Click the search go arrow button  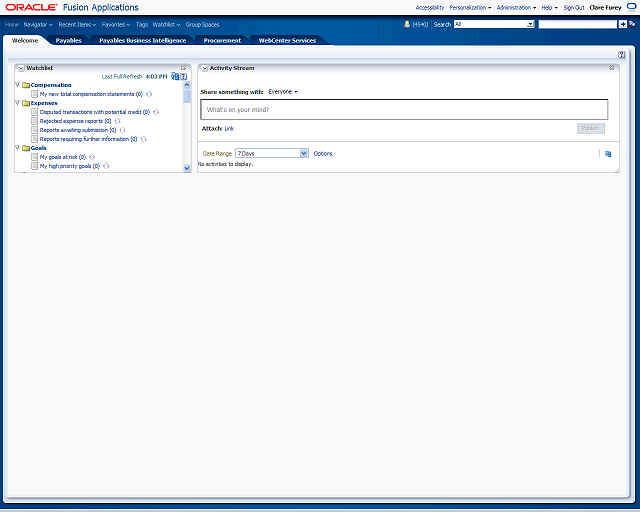[x=622, y=24]
